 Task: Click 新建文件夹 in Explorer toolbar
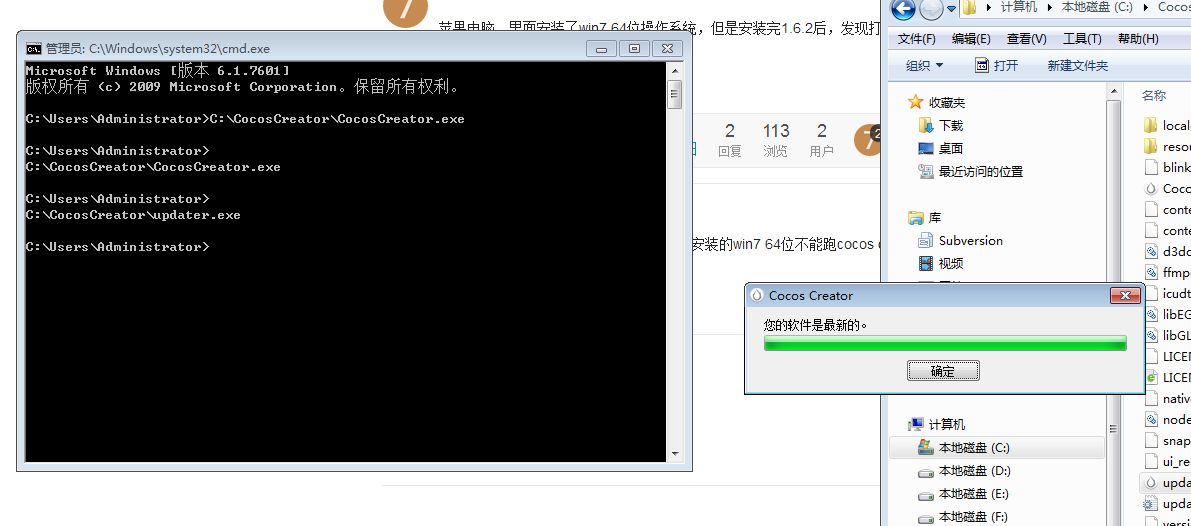click(1078, 66)
